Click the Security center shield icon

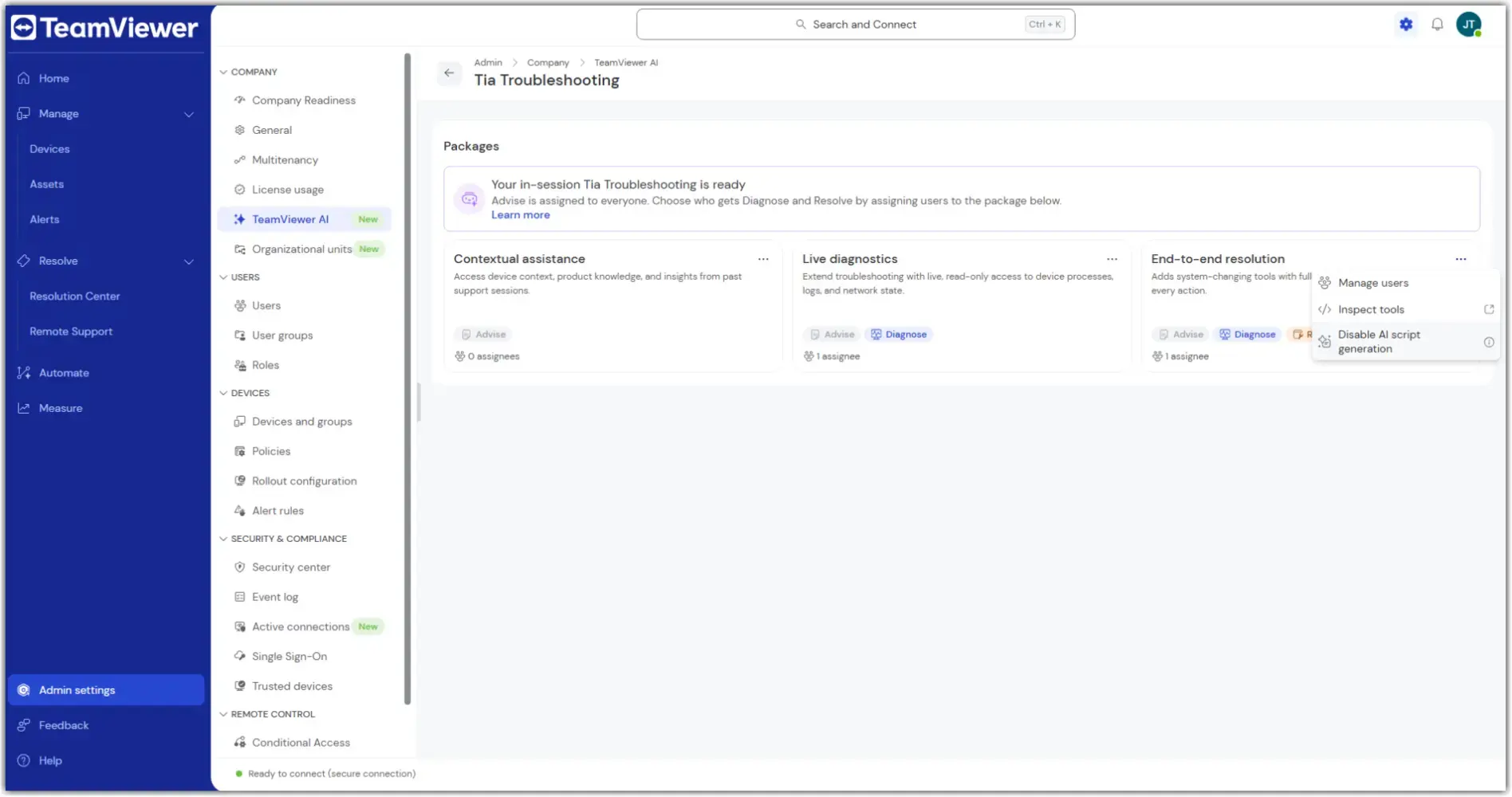point(239,567)
